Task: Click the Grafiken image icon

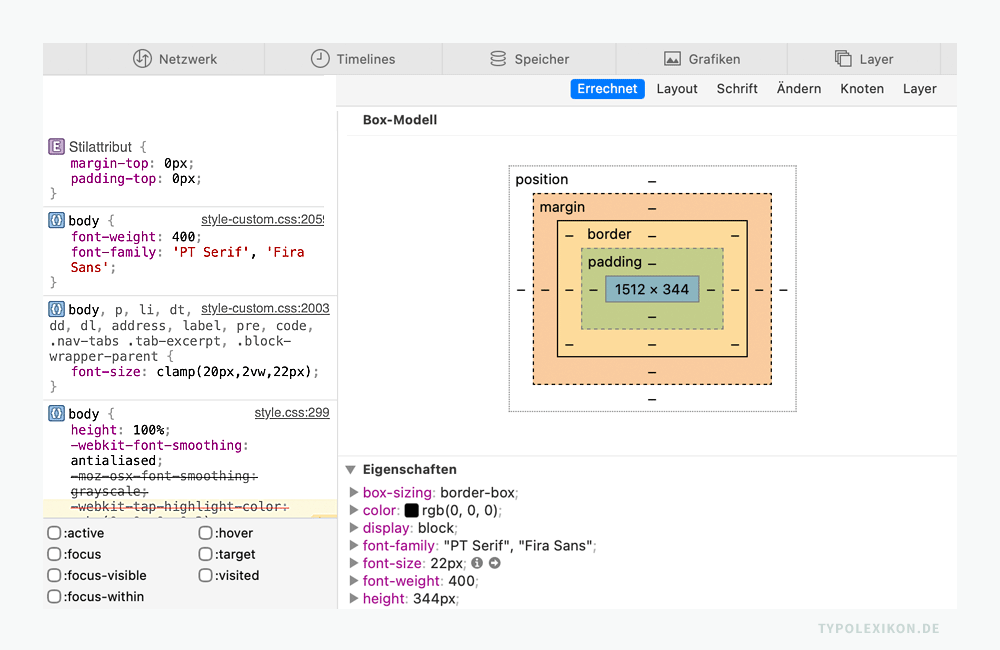Action: pos(672,59)
